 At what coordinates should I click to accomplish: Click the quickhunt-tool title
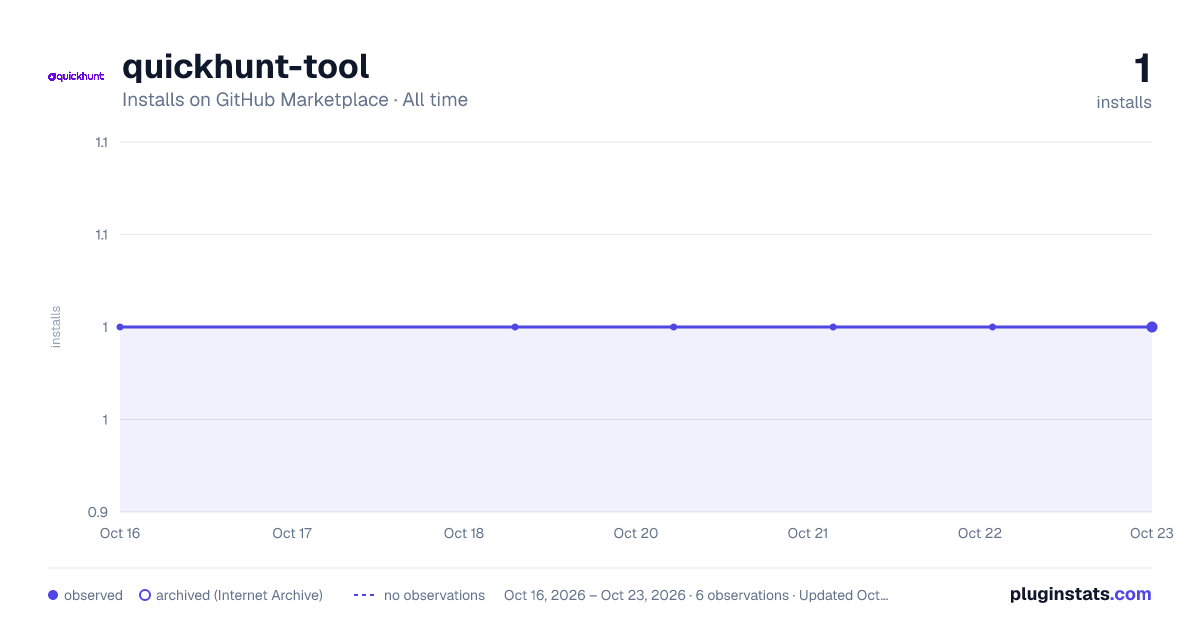pos(246,66)
